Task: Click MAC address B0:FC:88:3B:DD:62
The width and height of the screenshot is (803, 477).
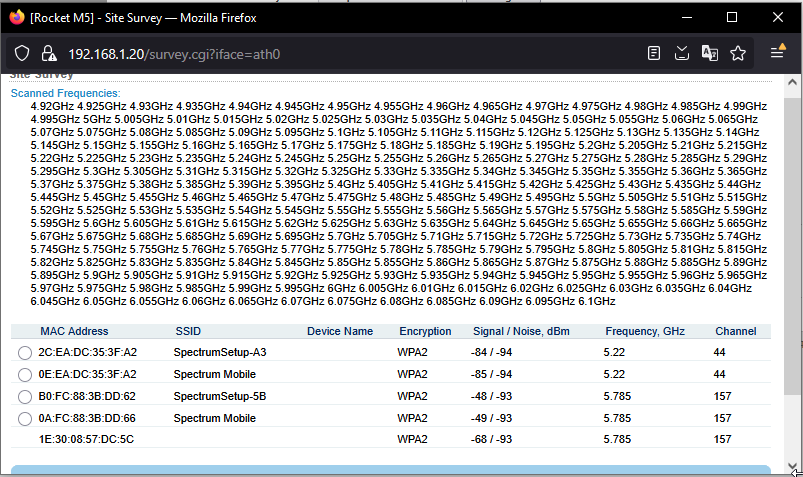Action: coord(87,397)
